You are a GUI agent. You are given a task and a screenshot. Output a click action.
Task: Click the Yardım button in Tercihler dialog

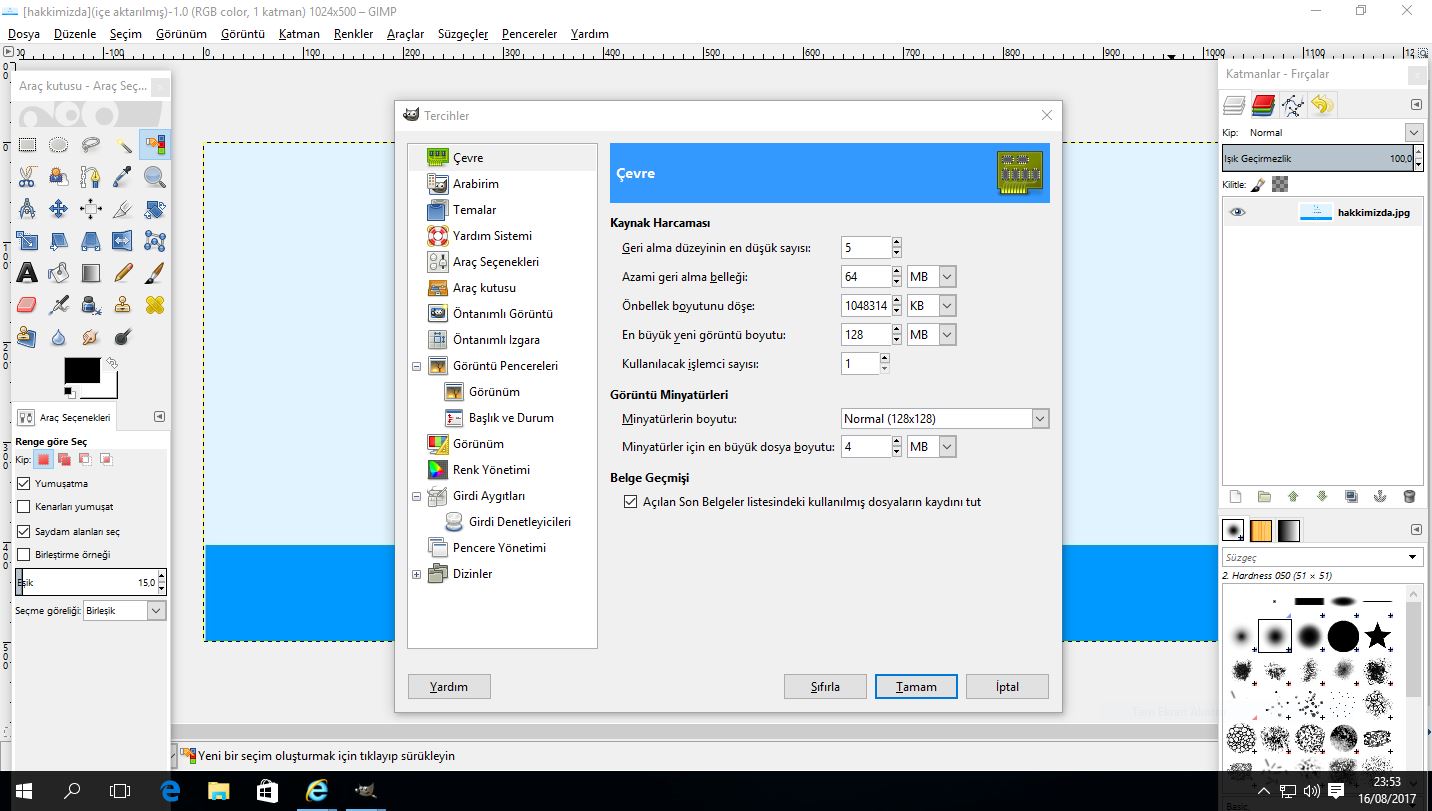[x=449, y=687]
